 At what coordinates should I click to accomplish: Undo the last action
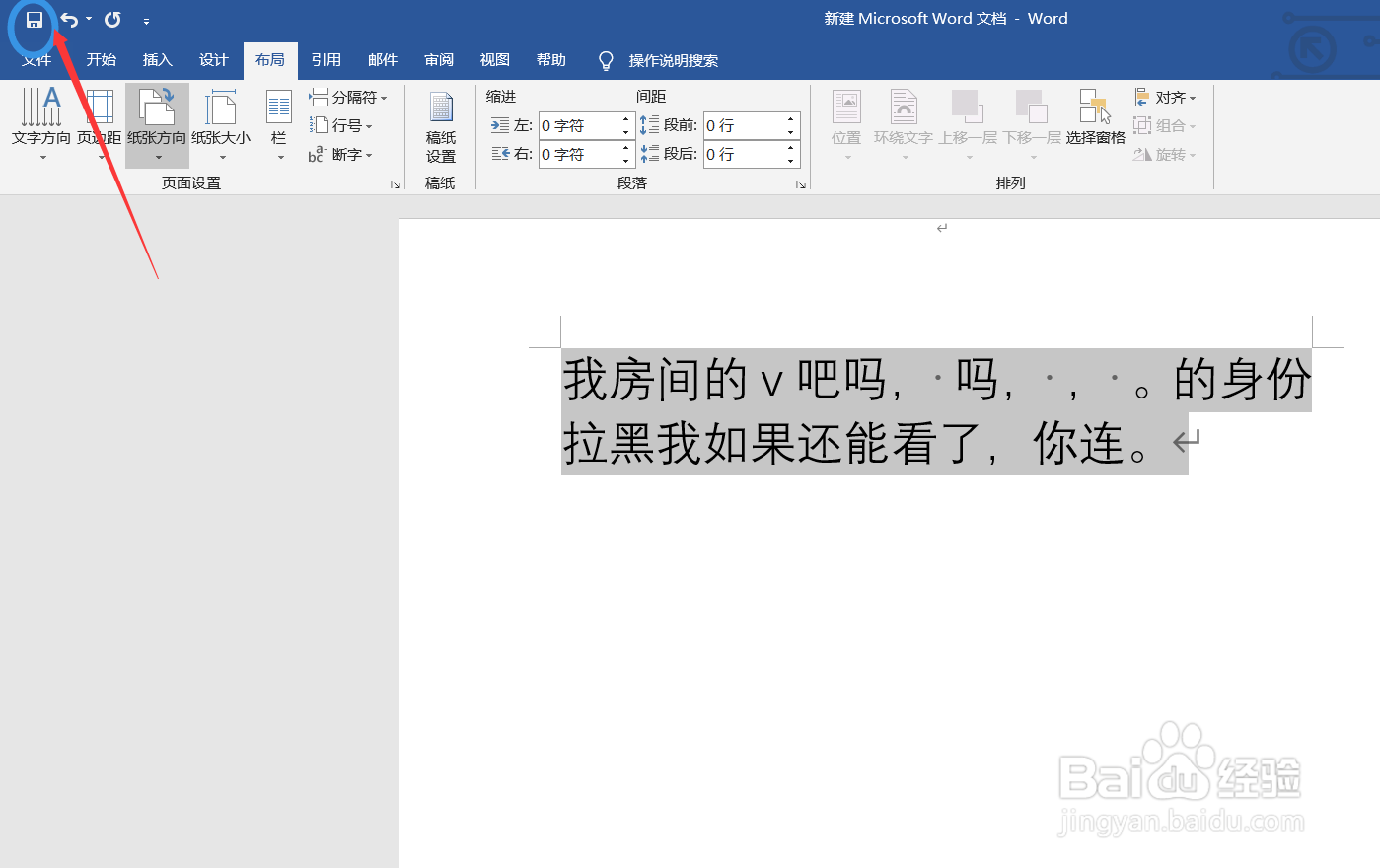click(69, 20)
